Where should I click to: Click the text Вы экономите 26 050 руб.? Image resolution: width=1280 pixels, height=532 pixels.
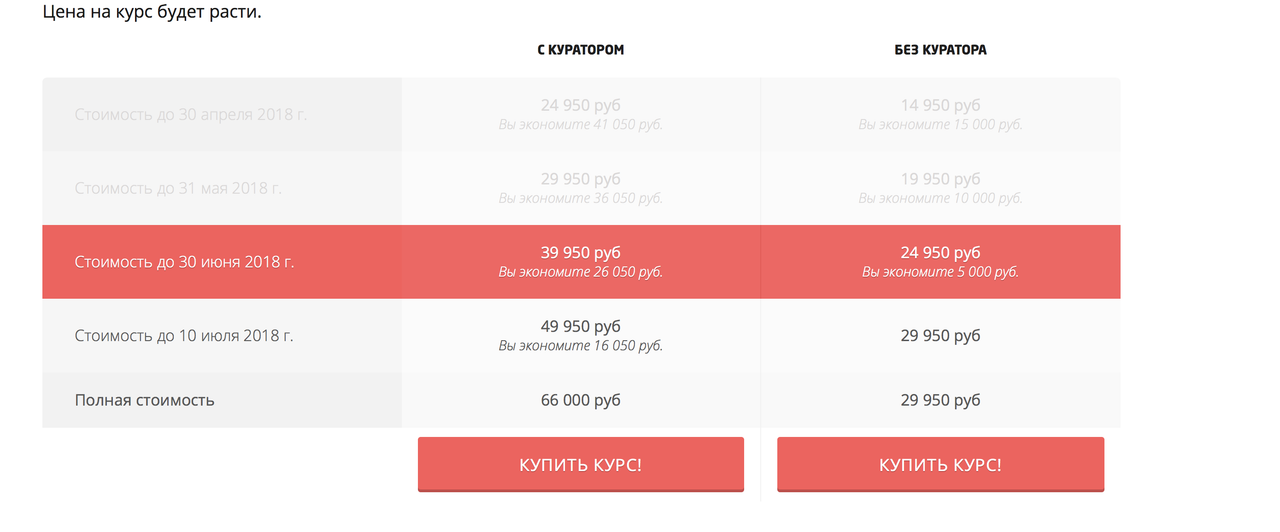click(x=580, y=272)
